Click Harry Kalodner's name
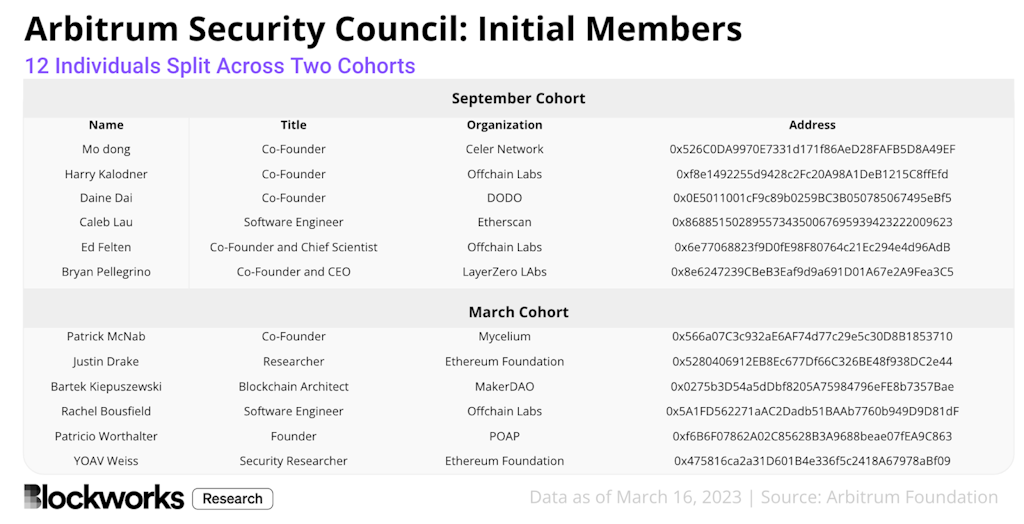This screenshot has width=1024, height=524. point(106,174)
